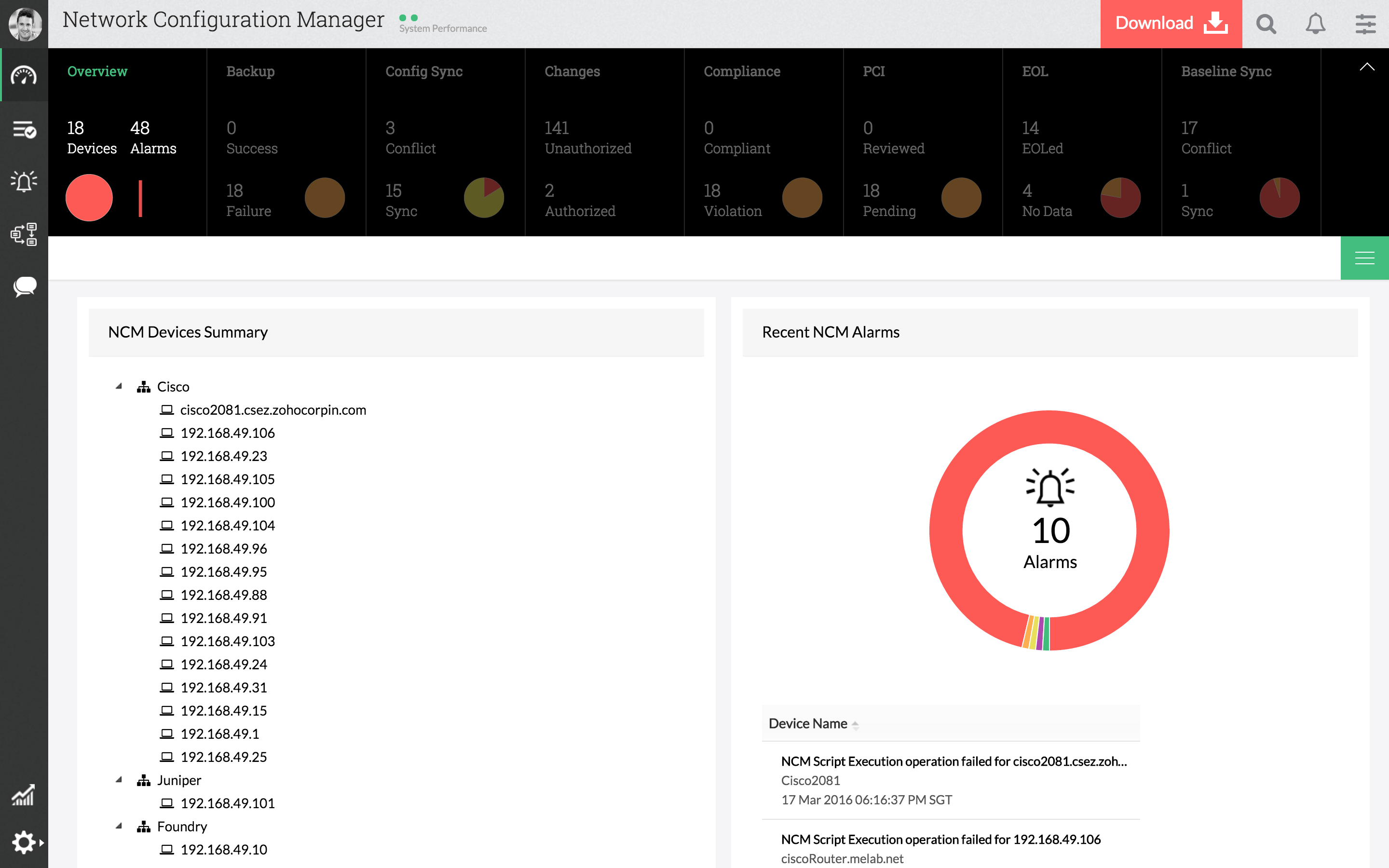Click the red Download button
Viewport: 1389px width, 868px height.
pyautogui.click(x=1171, y=24)
